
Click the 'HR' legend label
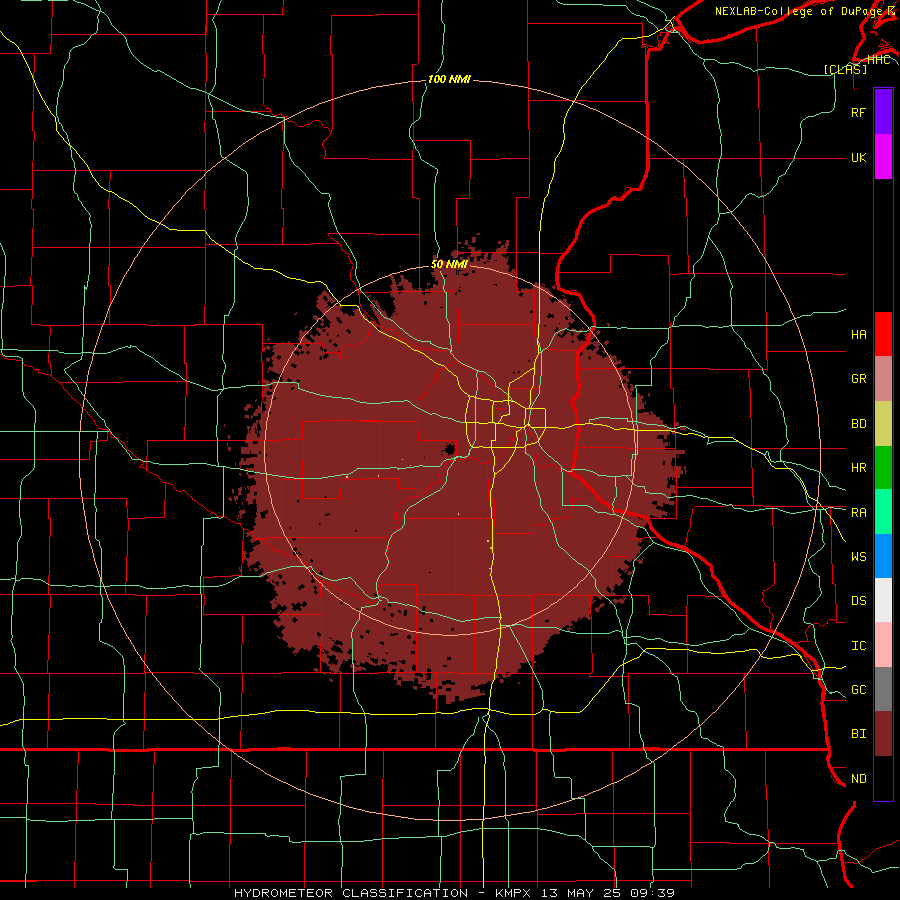tap(858, 468)
